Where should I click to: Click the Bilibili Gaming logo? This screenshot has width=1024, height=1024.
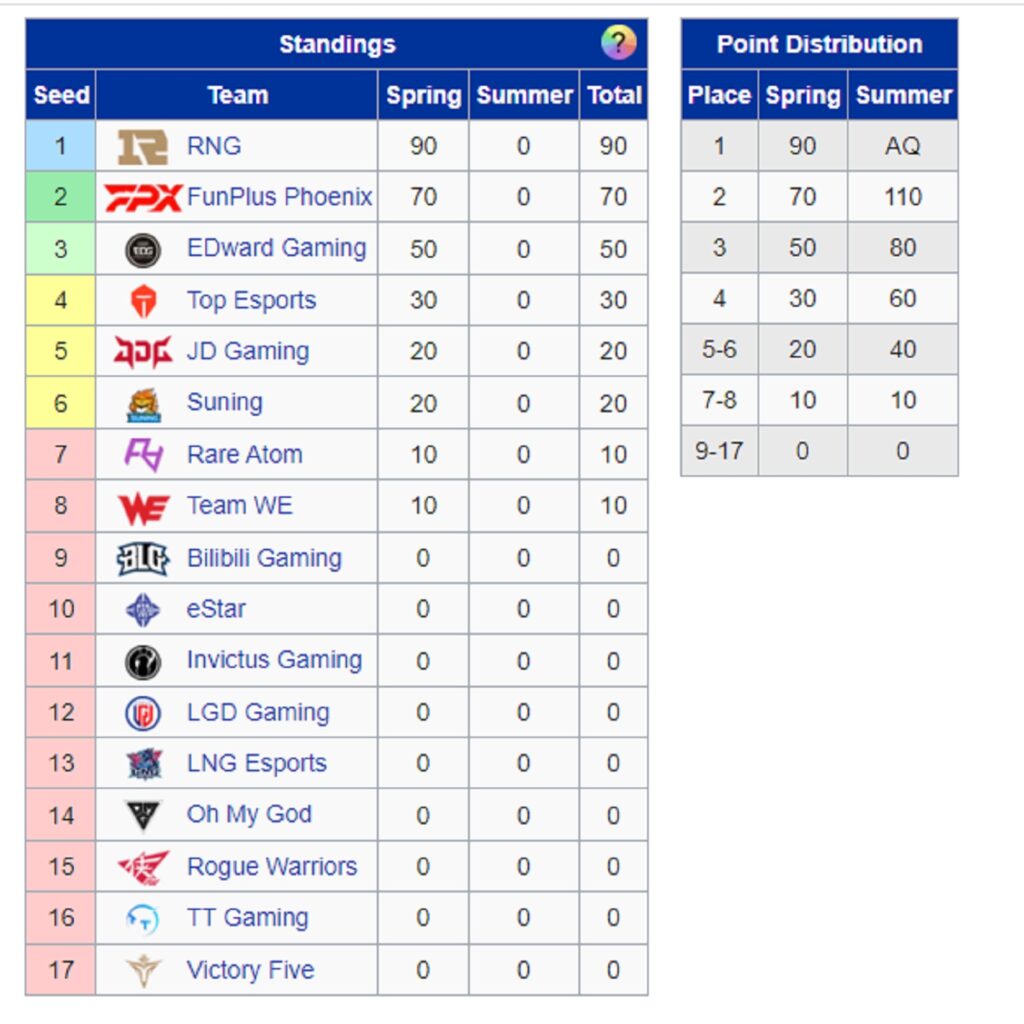point(143,559)
